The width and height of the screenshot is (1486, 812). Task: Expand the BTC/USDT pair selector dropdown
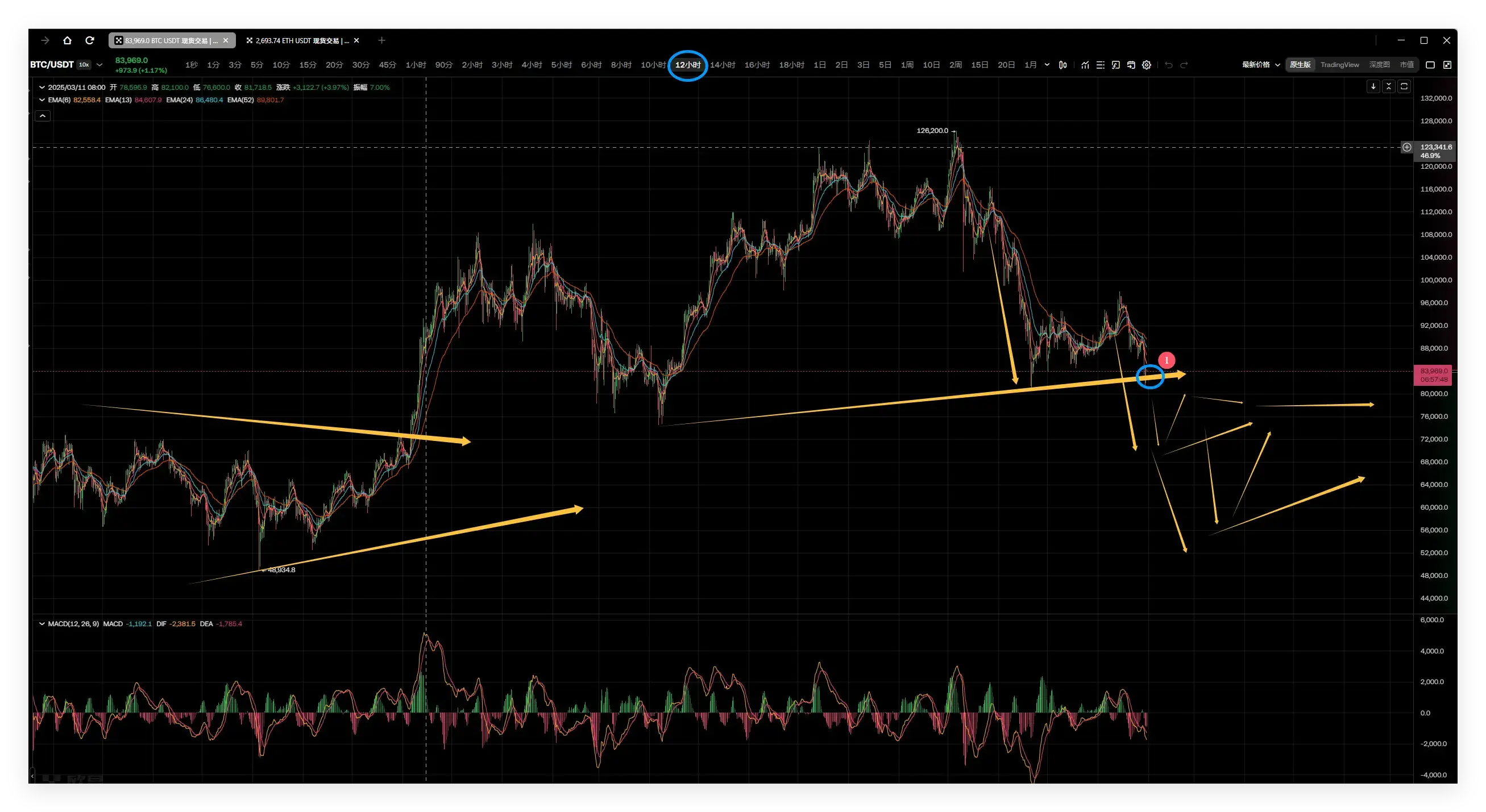[x=99, y=65]
